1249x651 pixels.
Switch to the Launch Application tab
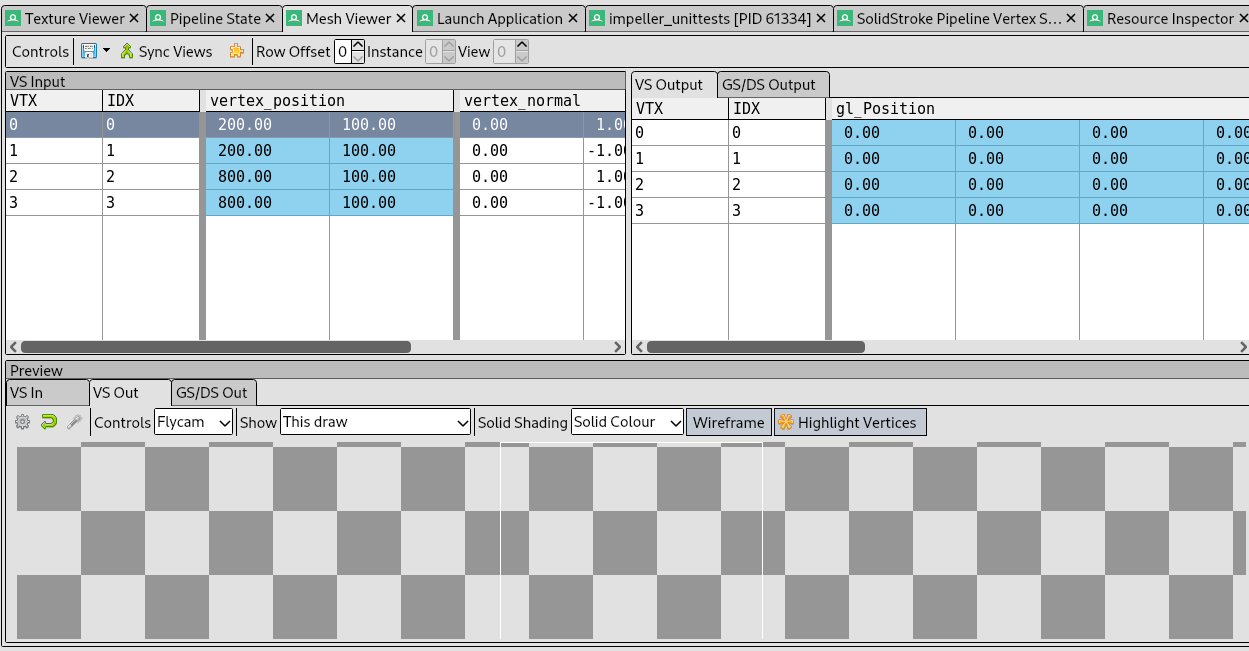point(499,18)
